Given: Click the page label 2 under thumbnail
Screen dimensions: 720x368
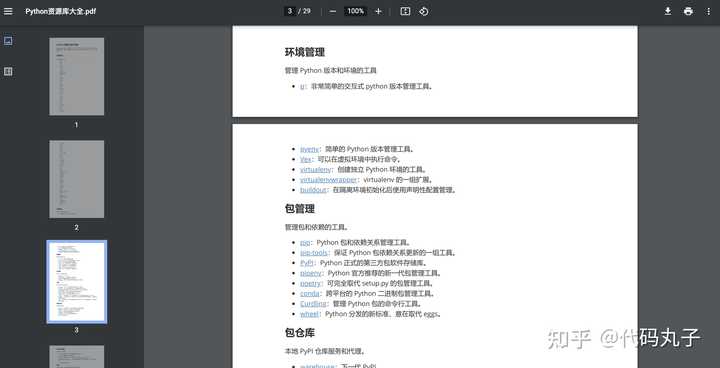Looking at the screenshot, I should (x=76, y=228).
